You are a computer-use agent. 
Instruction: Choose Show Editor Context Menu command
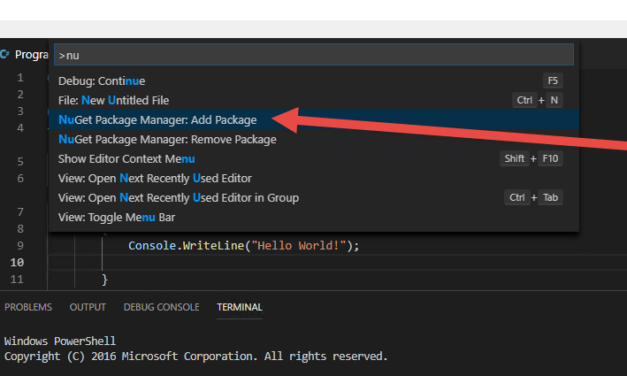point(314,159)
